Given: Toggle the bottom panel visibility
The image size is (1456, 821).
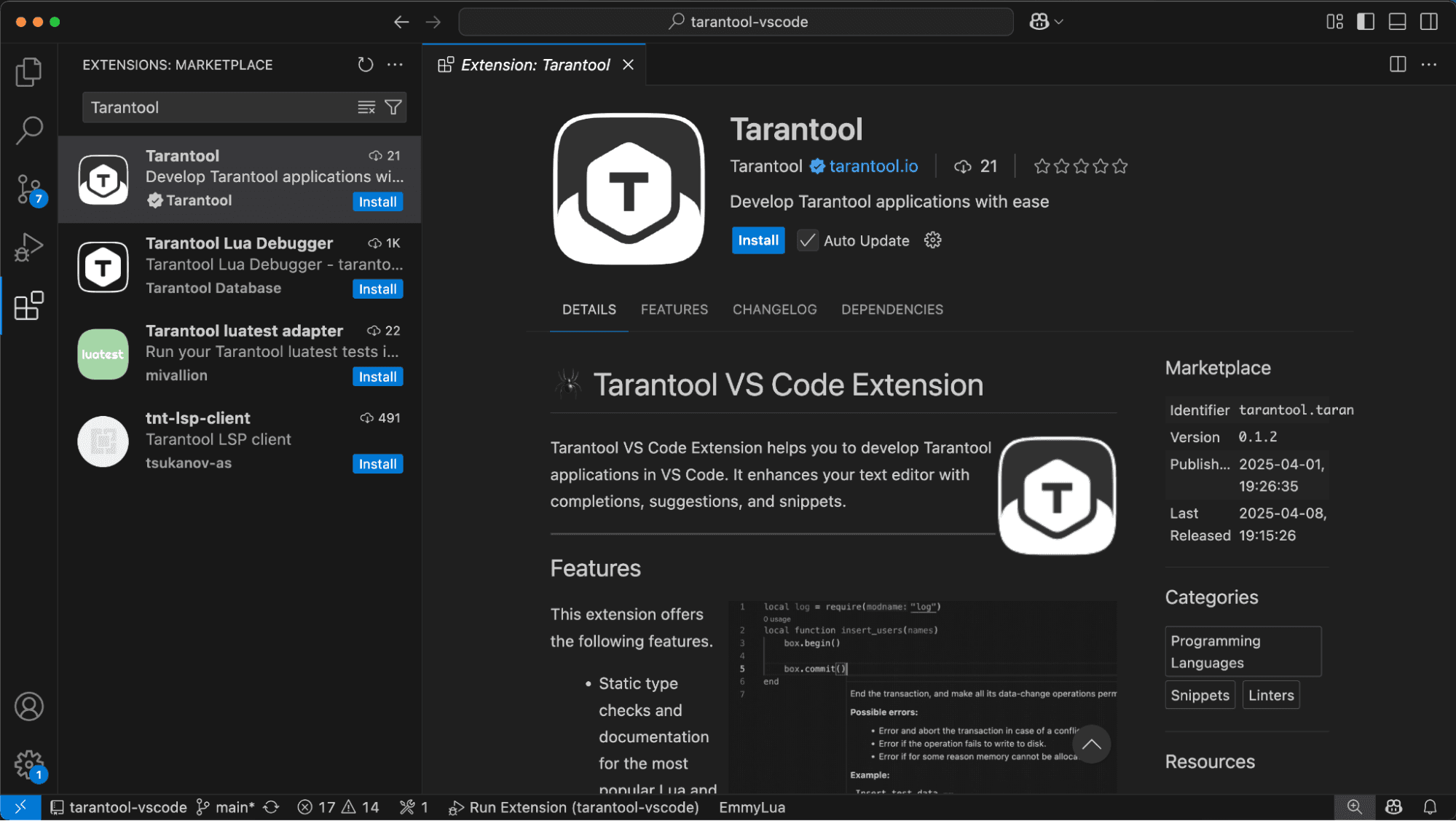Looking at the screenshot, I should coord(1397,22).
